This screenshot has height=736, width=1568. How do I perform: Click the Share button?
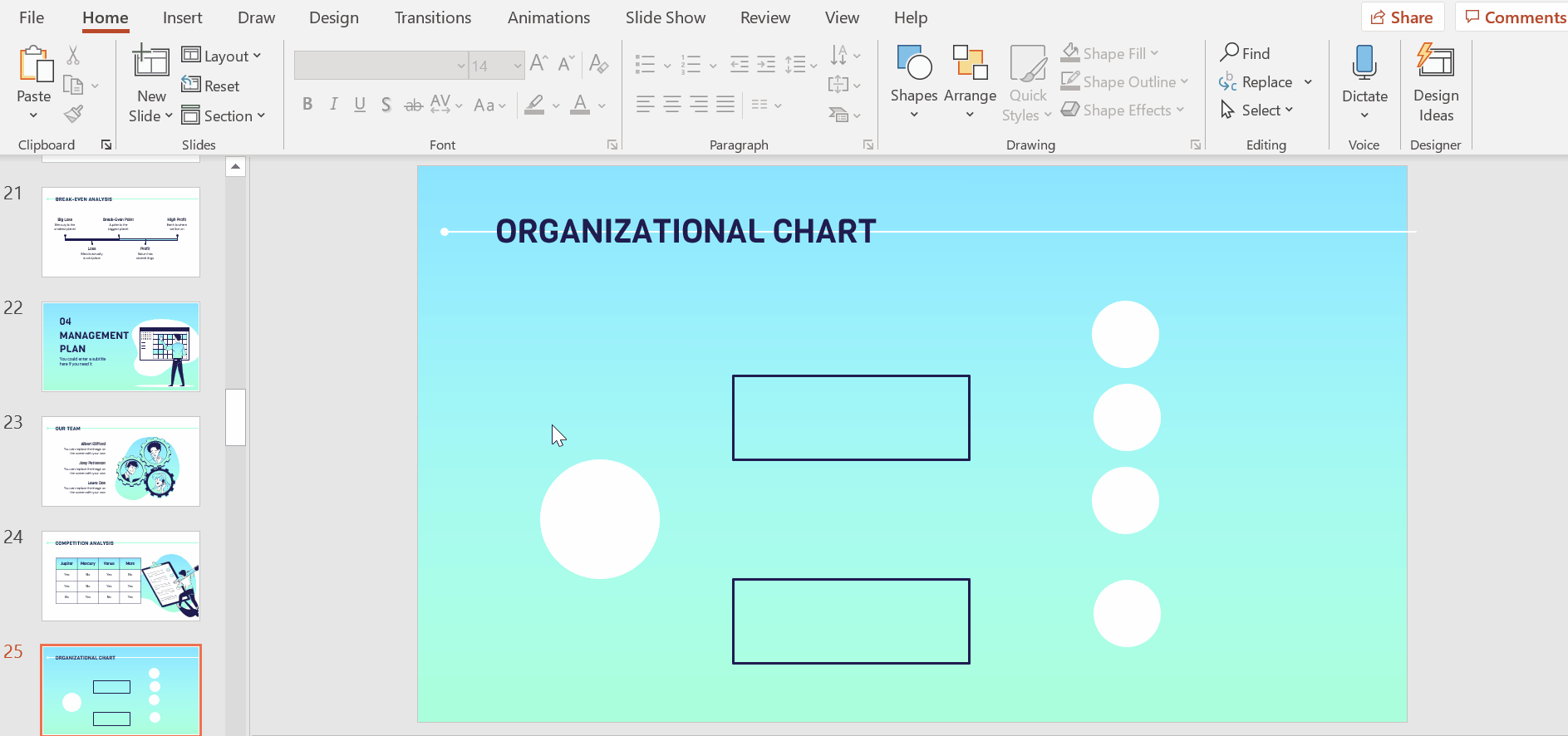[x=1402, y=17]
